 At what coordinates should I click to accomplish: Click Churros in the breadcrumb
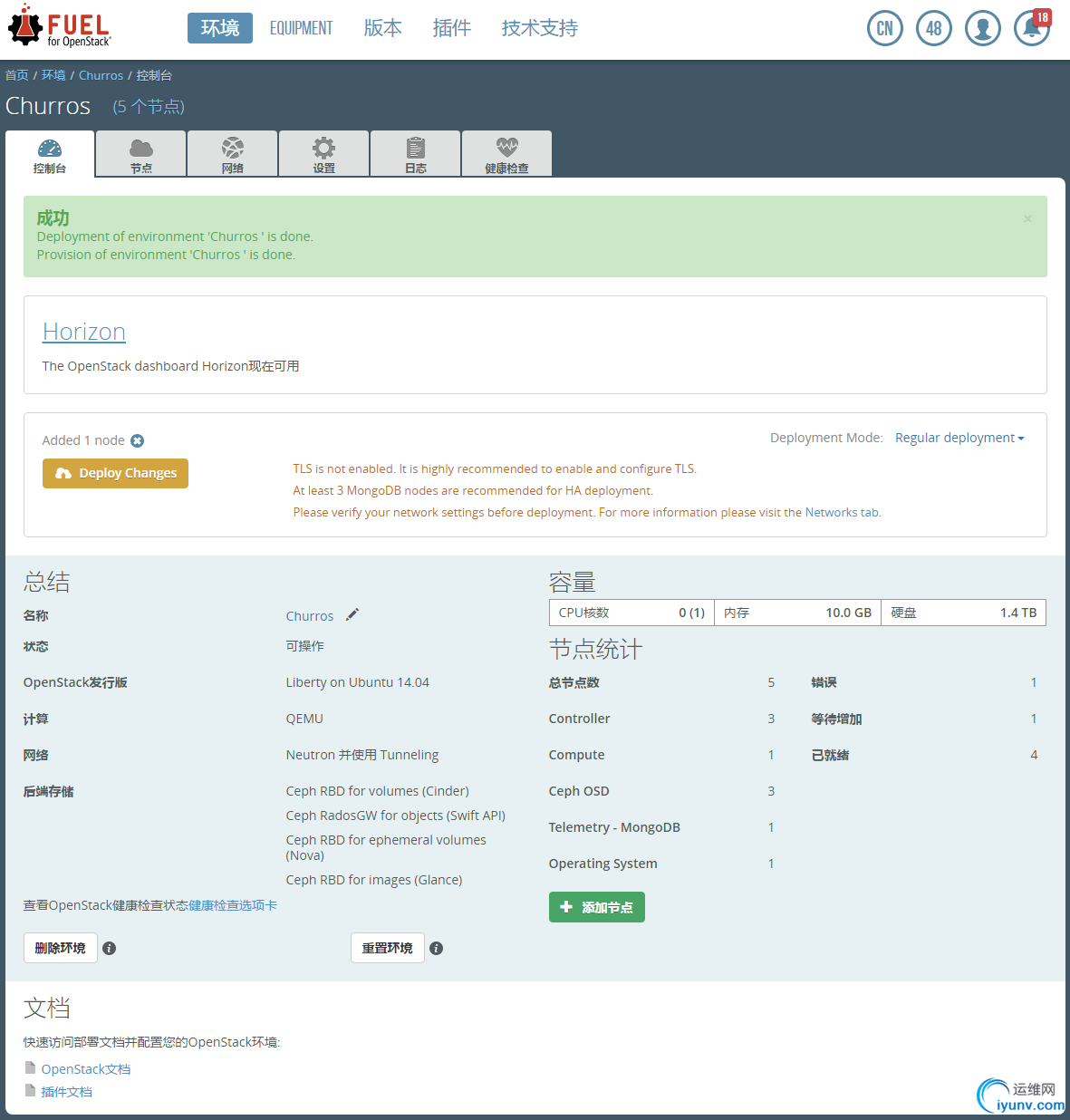(x=101, y=75)
